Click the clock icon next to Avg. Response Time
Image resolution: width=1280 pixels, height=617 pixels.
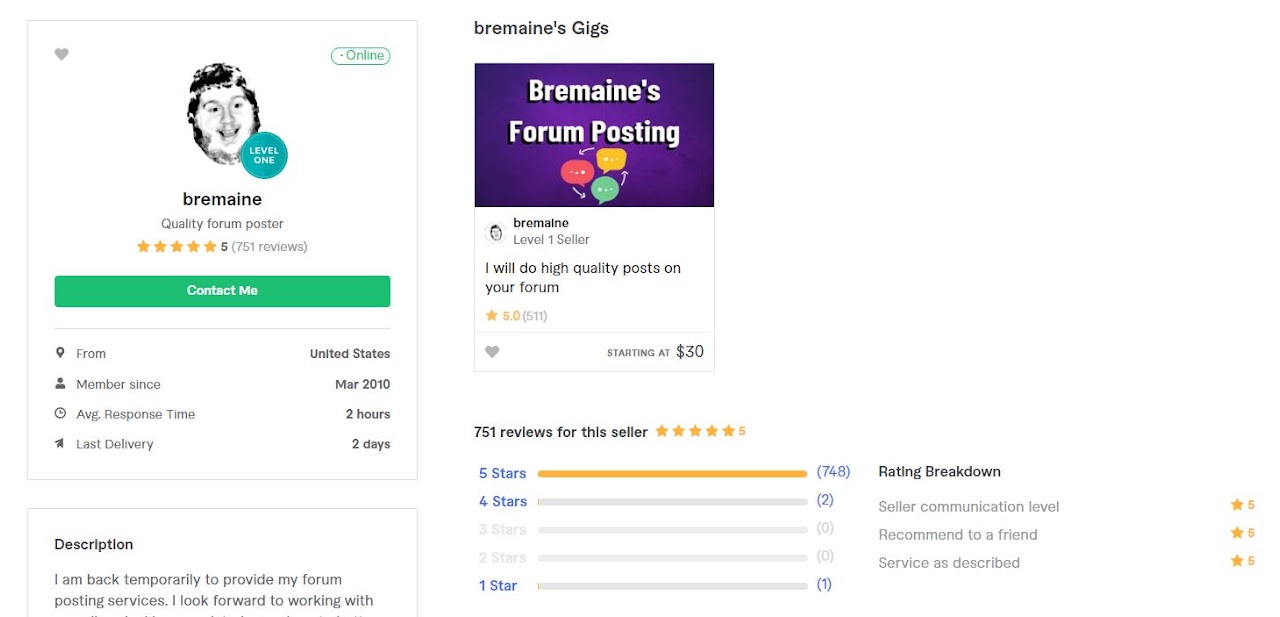[x=63, y=413]
